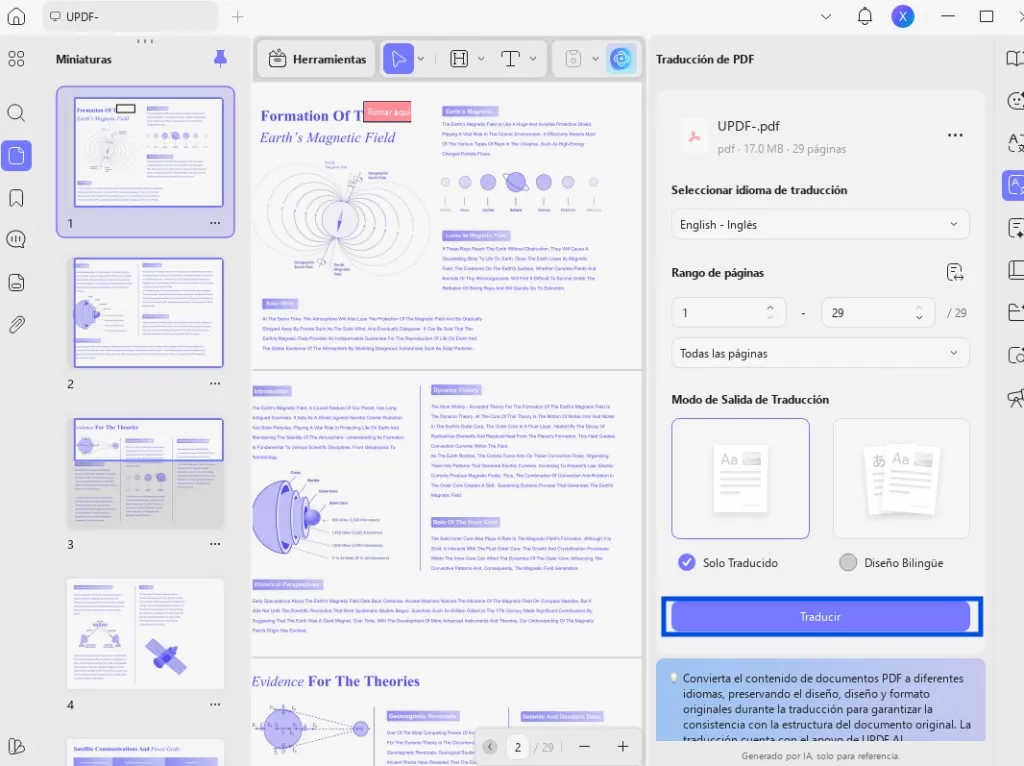Open the UPDF logo icon at bottom left
Screen dimensions: 1024x766
16,746
